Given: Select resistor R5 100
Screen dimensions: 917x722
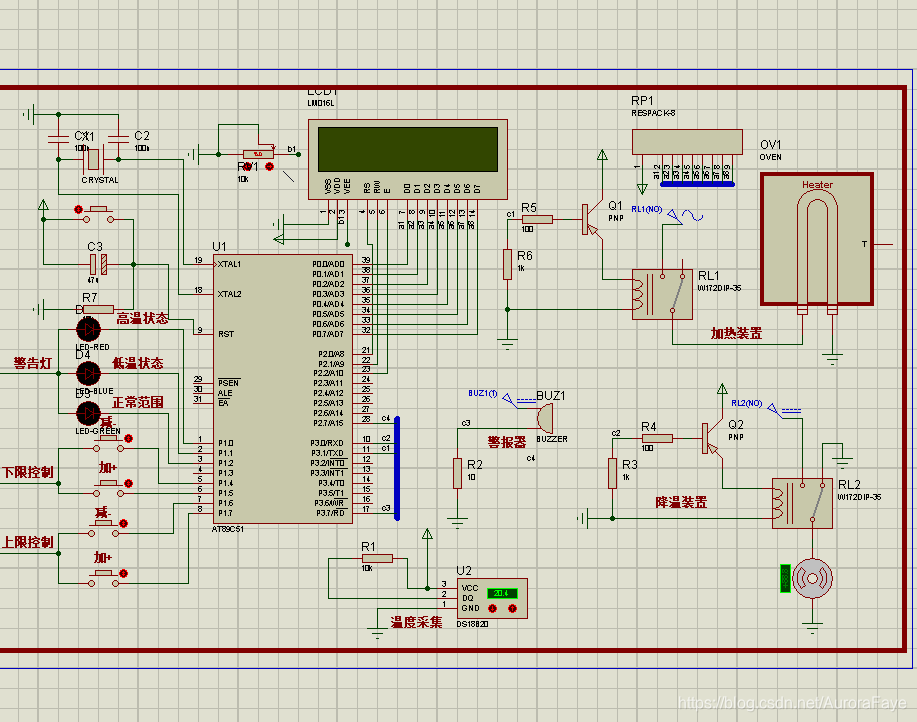Looking at the screenshot, I should pyautogui.click(x=537, y=219).
